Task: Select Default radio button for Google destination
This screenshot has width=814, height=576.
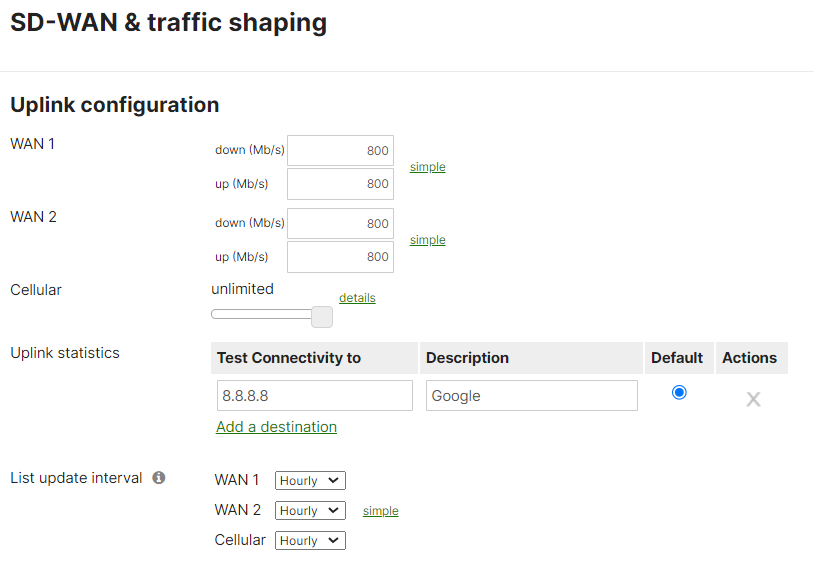Action: 679,393
